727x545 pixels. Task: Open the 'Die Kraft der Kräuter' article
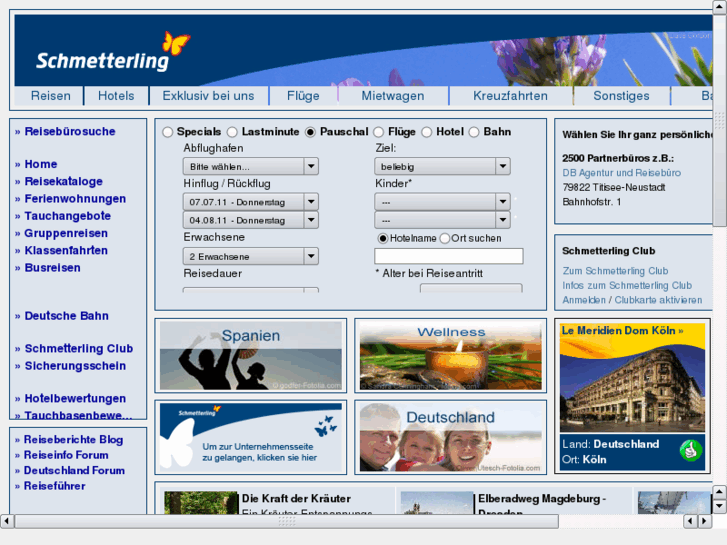pyautogui.click(x=296, y=499)
